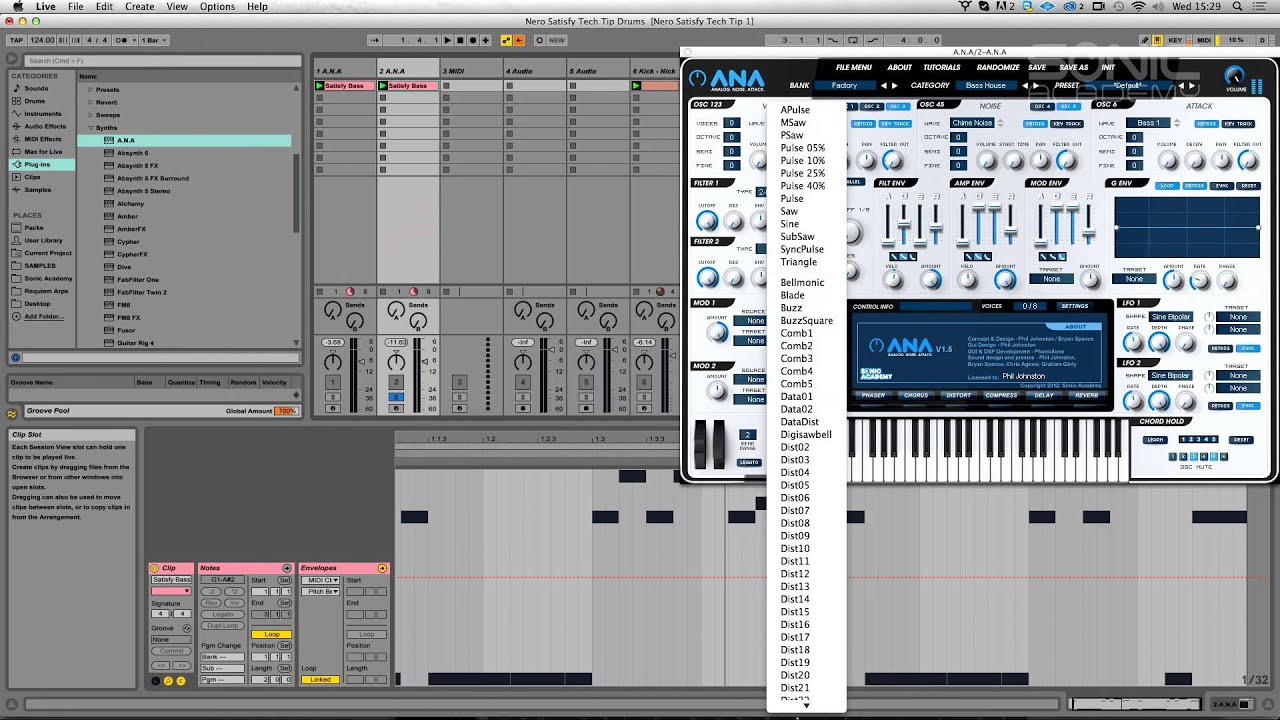Expand the Sweeps folder in browser

90,115
